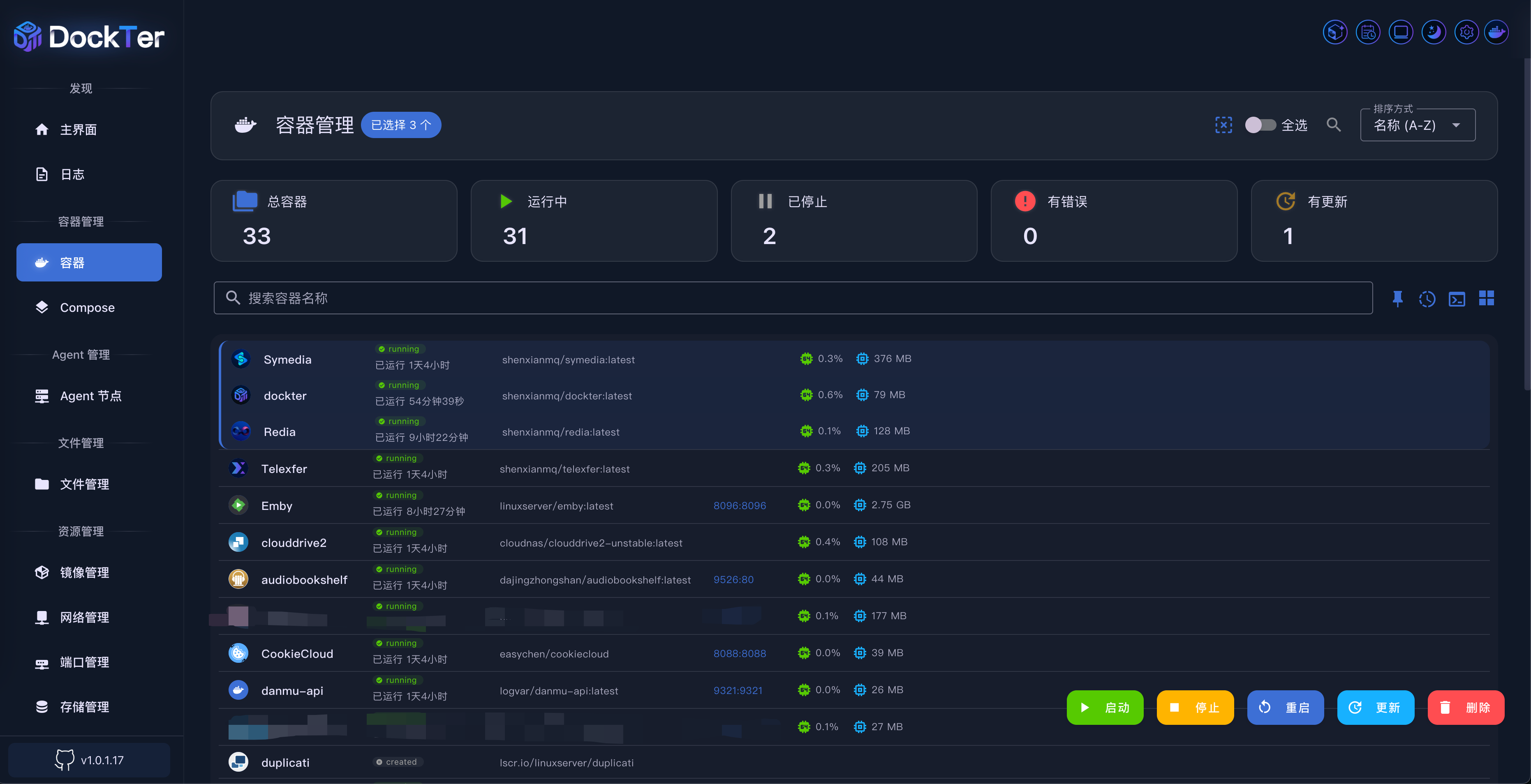Open settings gear icon at top right
The width and height of the screenshot is (1531, 784).
(1466, 32)
